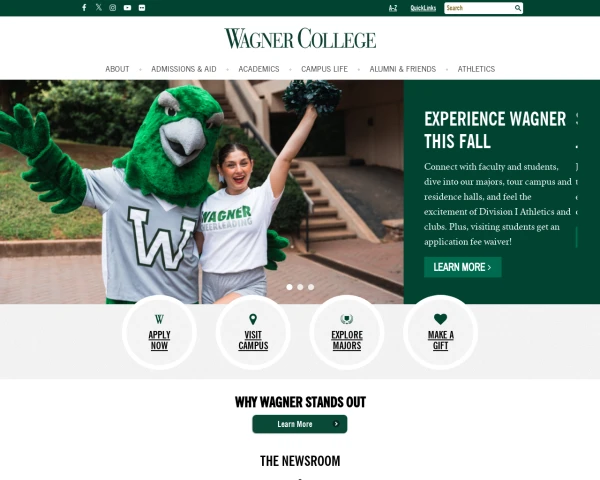This screenshot has width=600, height=480.
Task: Click the Apply Now circle icon
Action: pyautogui.click(x=159, y=332)
